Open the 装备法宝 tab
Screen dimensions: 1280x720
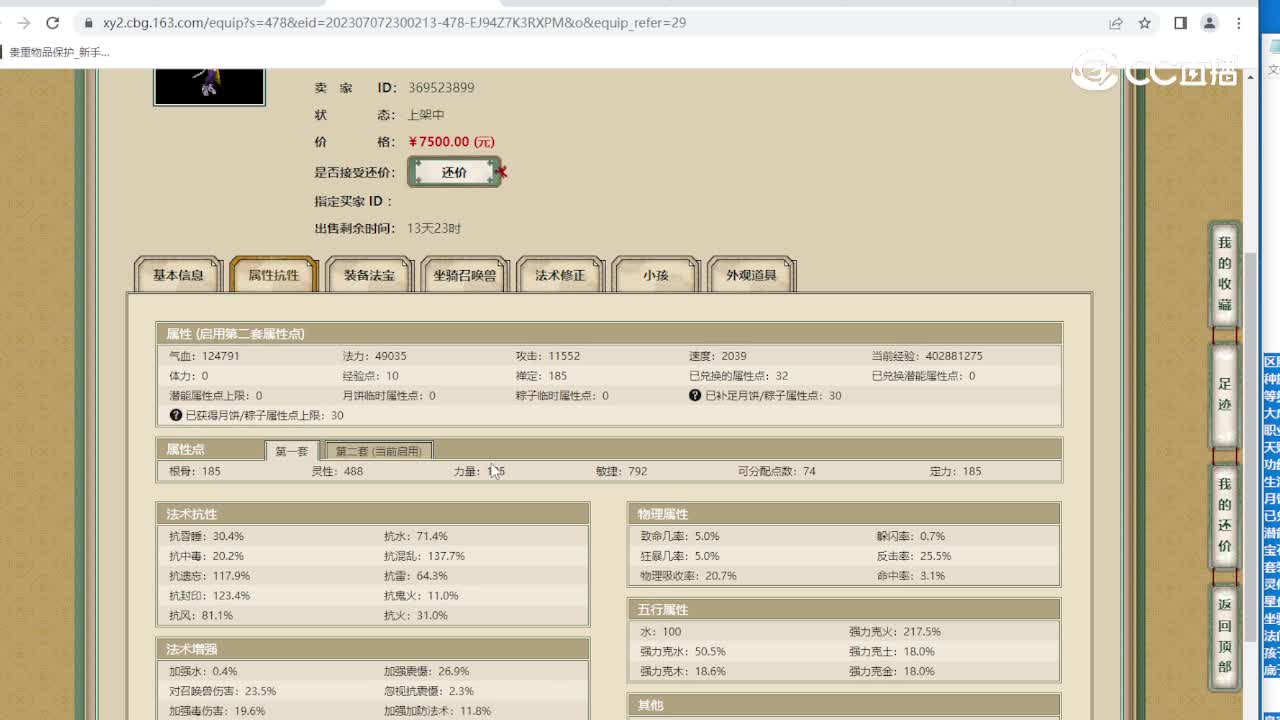pos(369,275)
